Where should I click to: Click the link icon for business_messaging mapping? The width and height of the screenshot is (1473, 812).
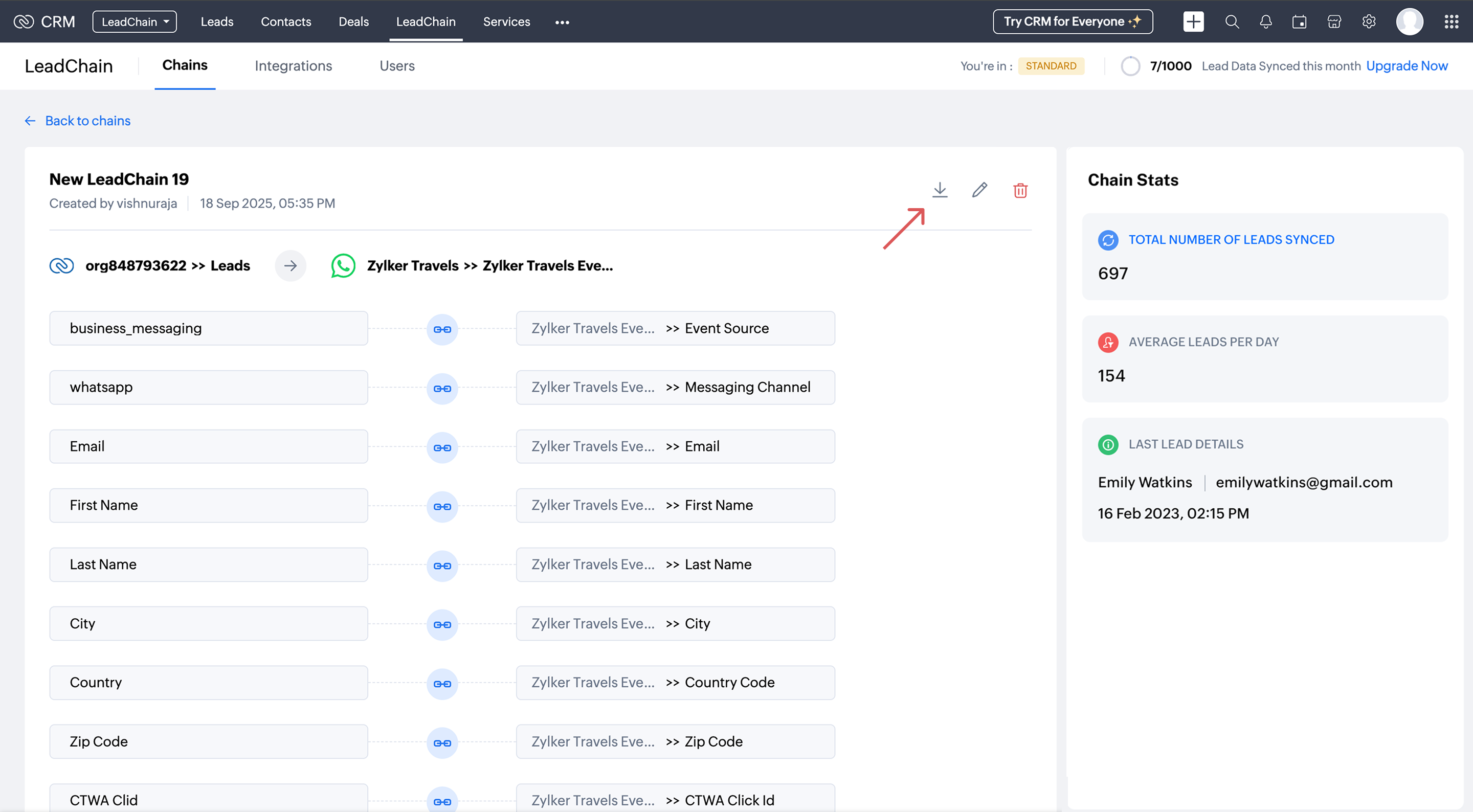(442, 329)
